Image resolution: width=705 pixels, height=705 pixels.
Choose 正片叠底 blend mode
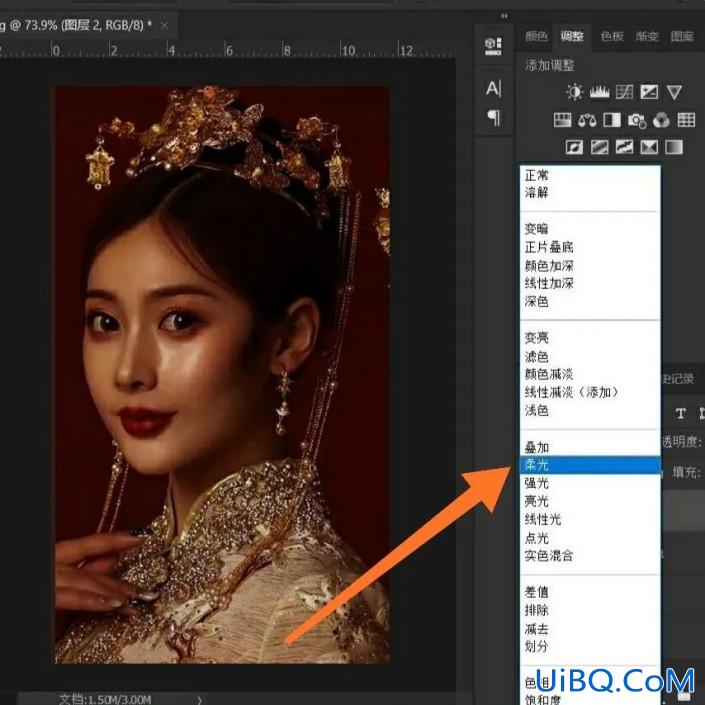tap(590, 247)
